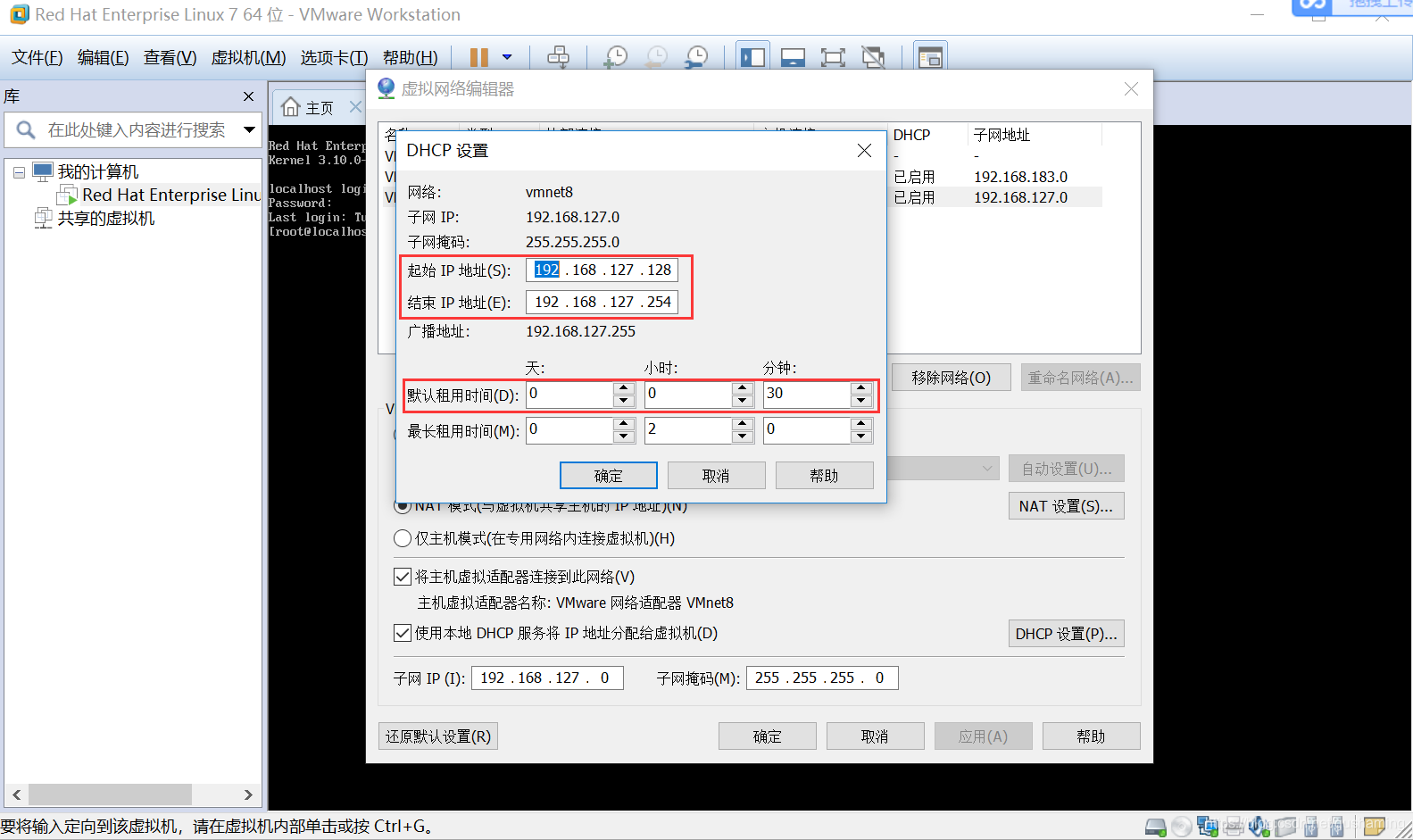Select Red Hat Enterprise Linux VM item
The height and width of the screenshot is (840, 1413).
(160, 195)
